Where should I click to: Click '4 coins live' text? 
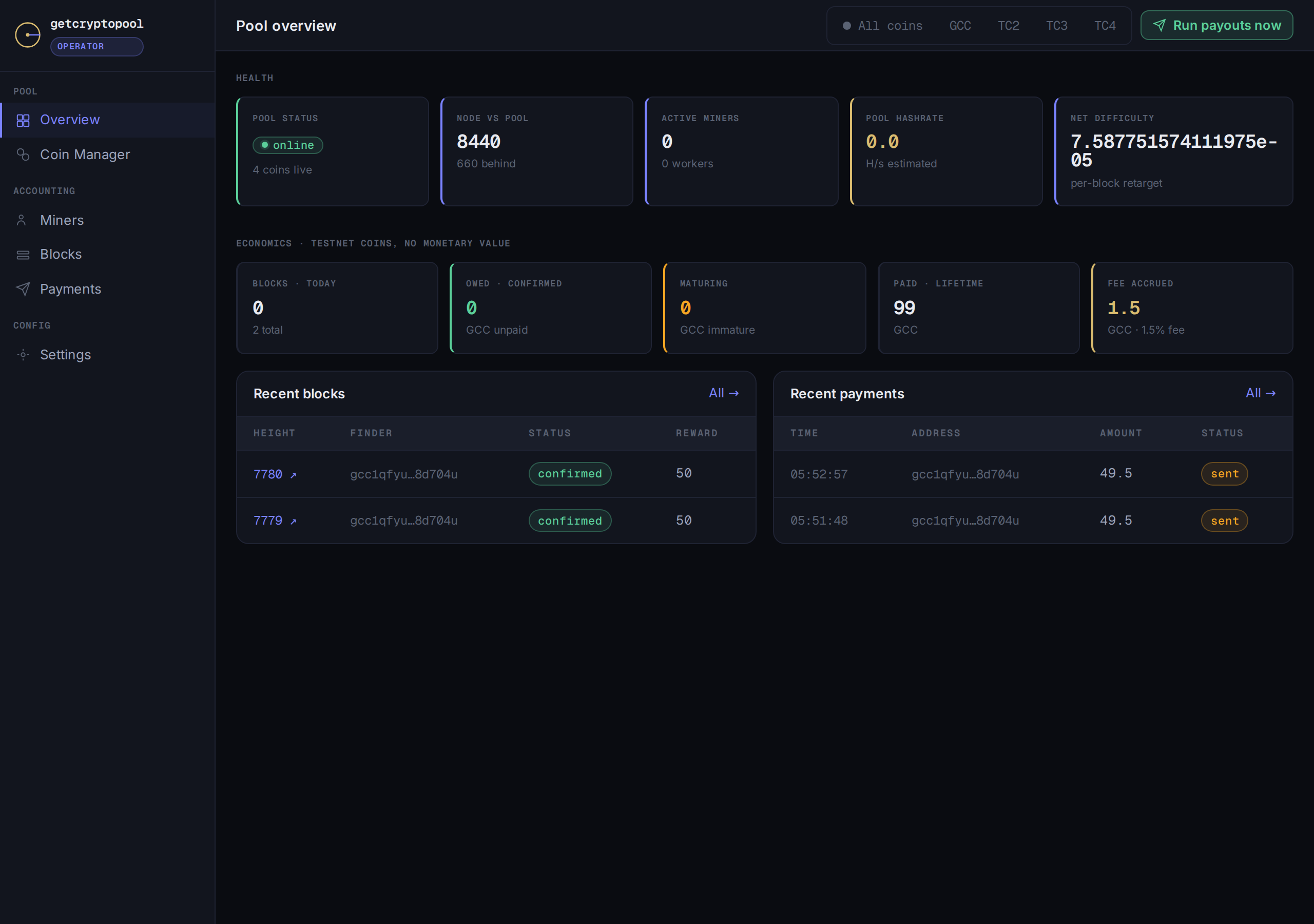point(282,170)
